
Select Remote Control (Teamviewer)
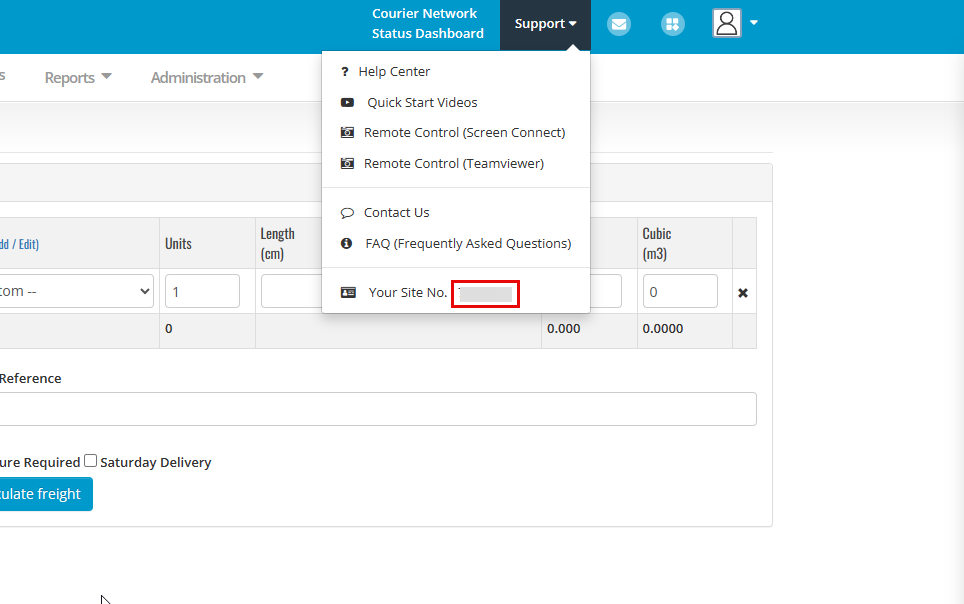456,163
